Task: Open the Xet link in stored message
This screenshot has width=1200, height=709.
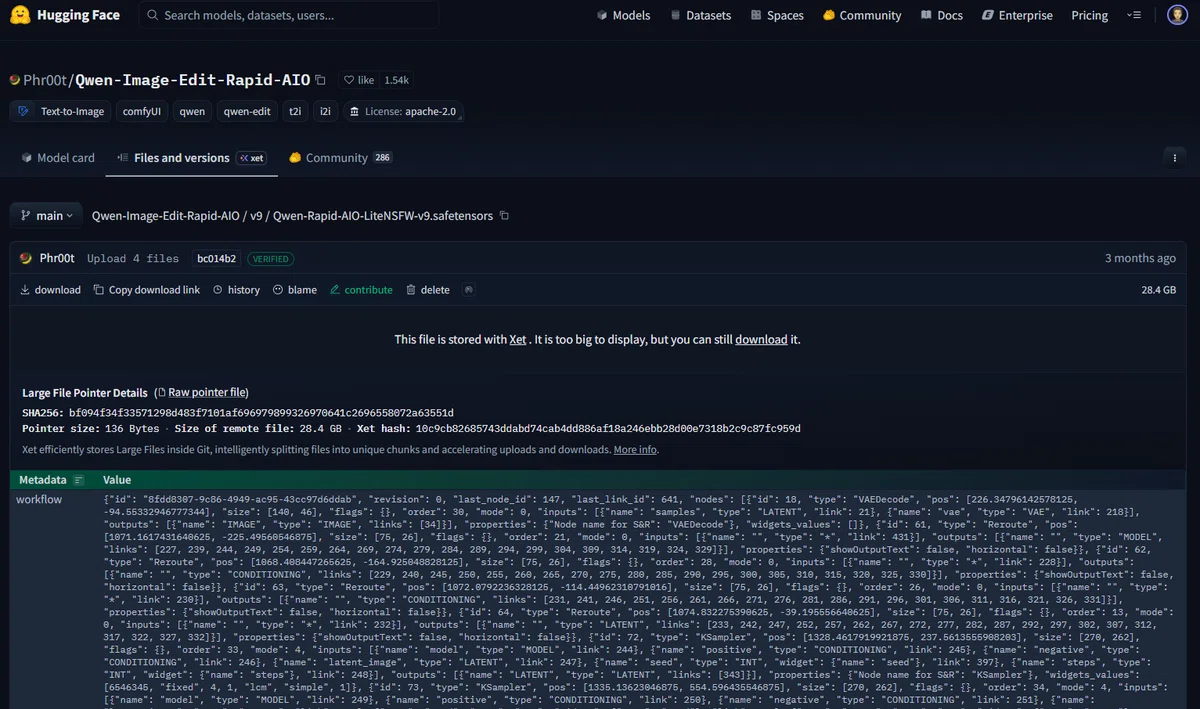Action: click(518, 339)
